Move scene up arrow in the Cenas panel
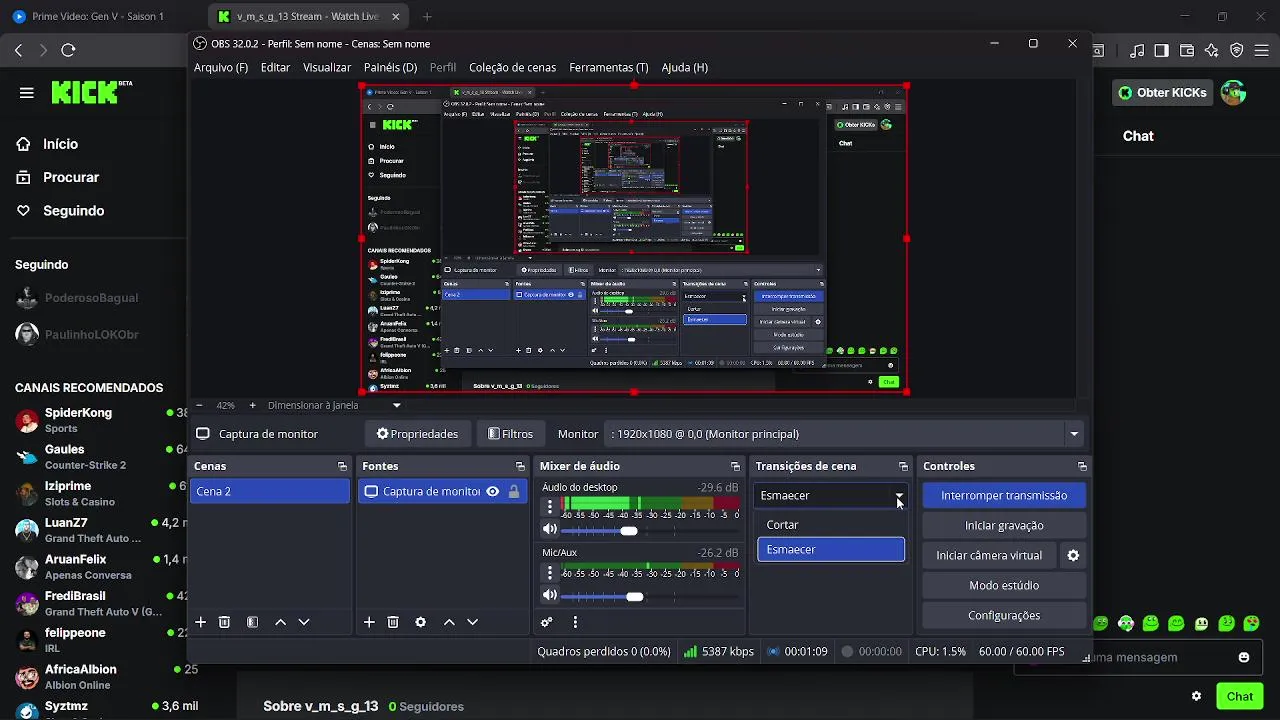Viewport: 1280px width, 720px height. 280,622
